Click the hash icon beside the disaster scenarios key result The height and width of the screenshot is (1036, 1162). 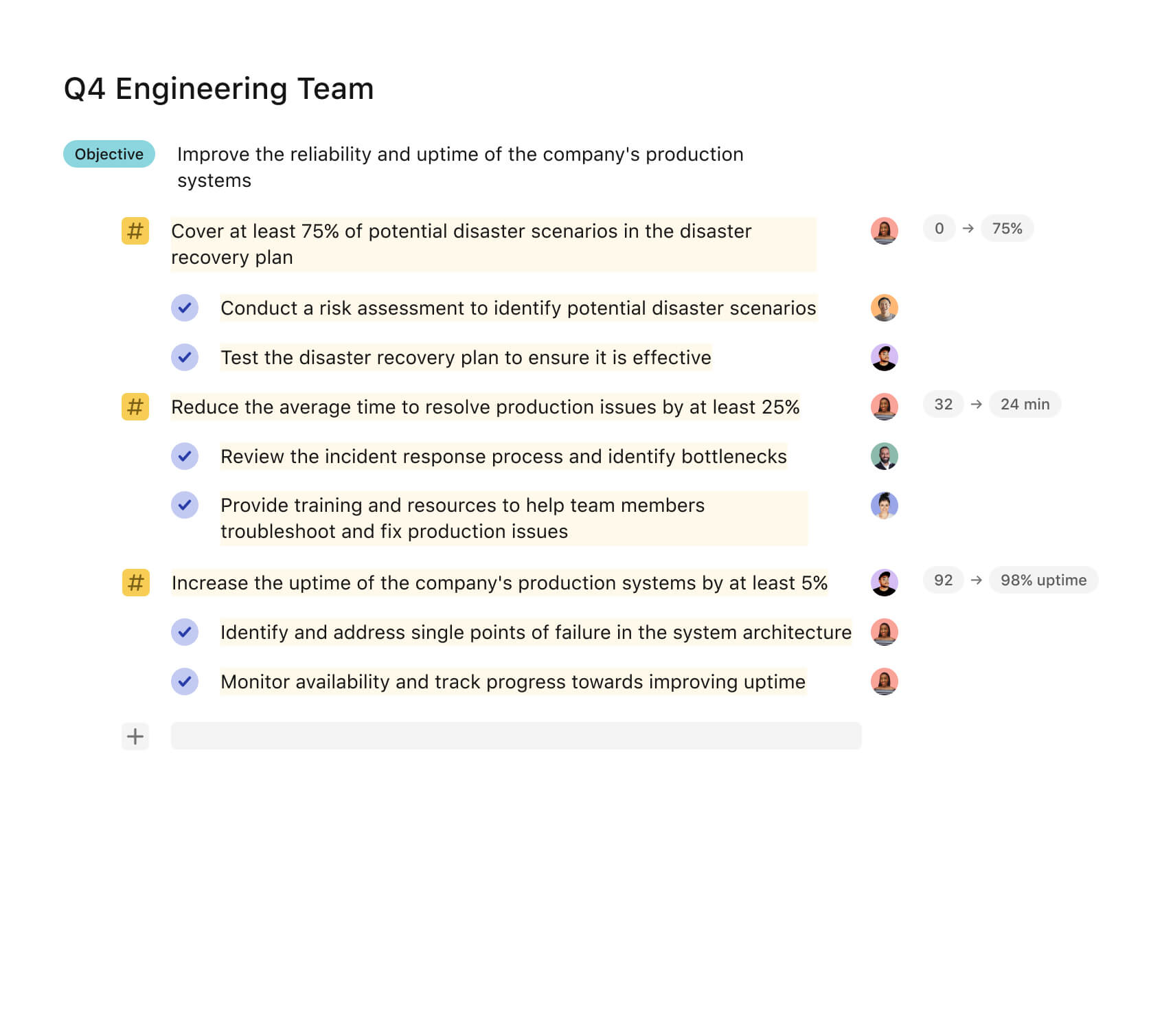(x=135, y=231)
